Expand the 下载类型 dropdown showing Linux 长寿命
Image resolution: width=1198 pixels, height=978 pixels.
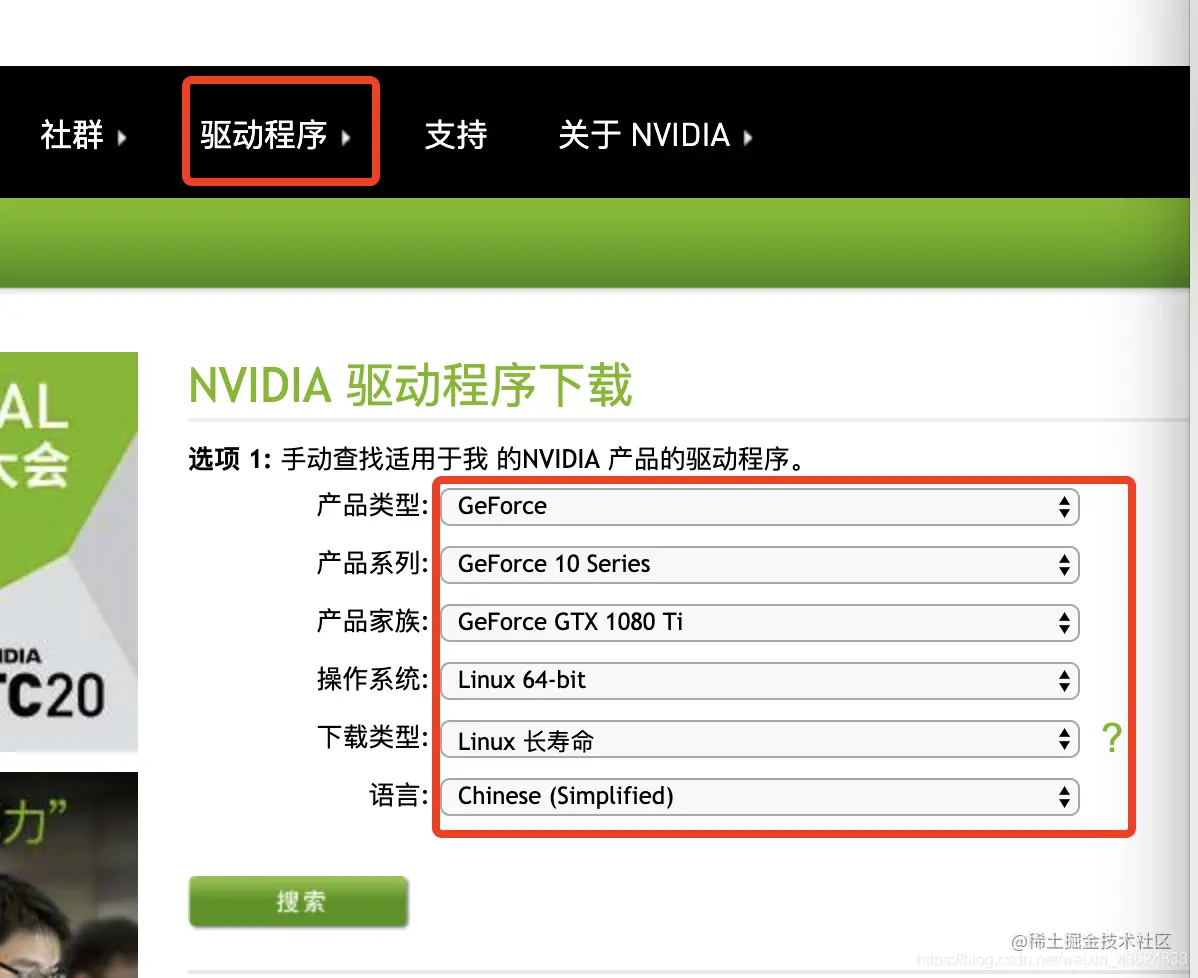pos(760,739)
